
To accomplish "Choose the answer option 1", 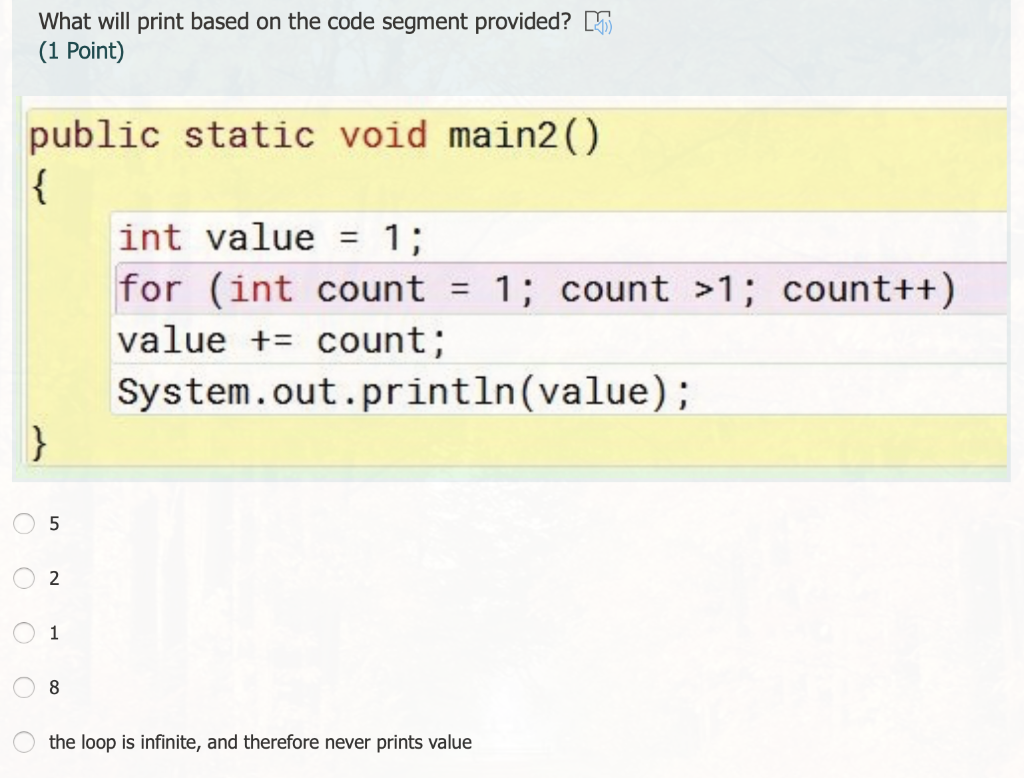I will (x=24, y=632).
